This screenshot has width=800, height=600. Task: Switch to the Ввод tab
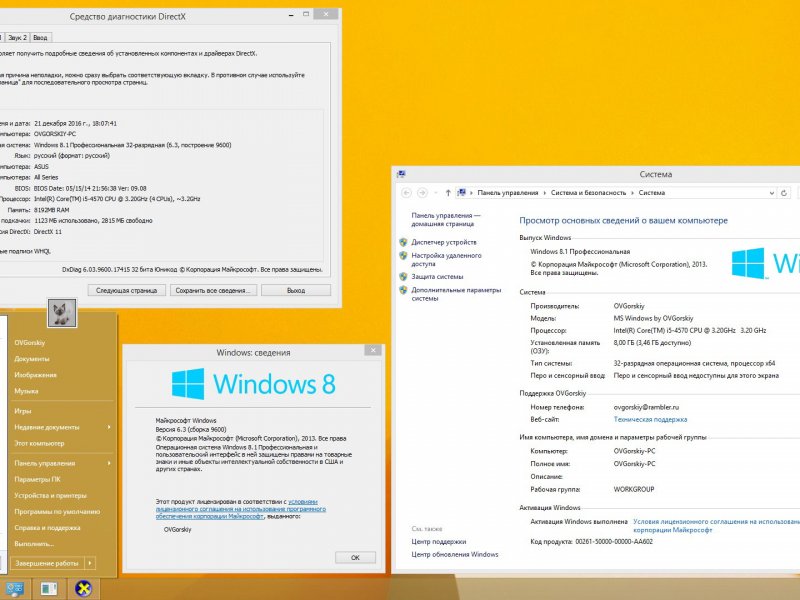(x=40, y=38)
